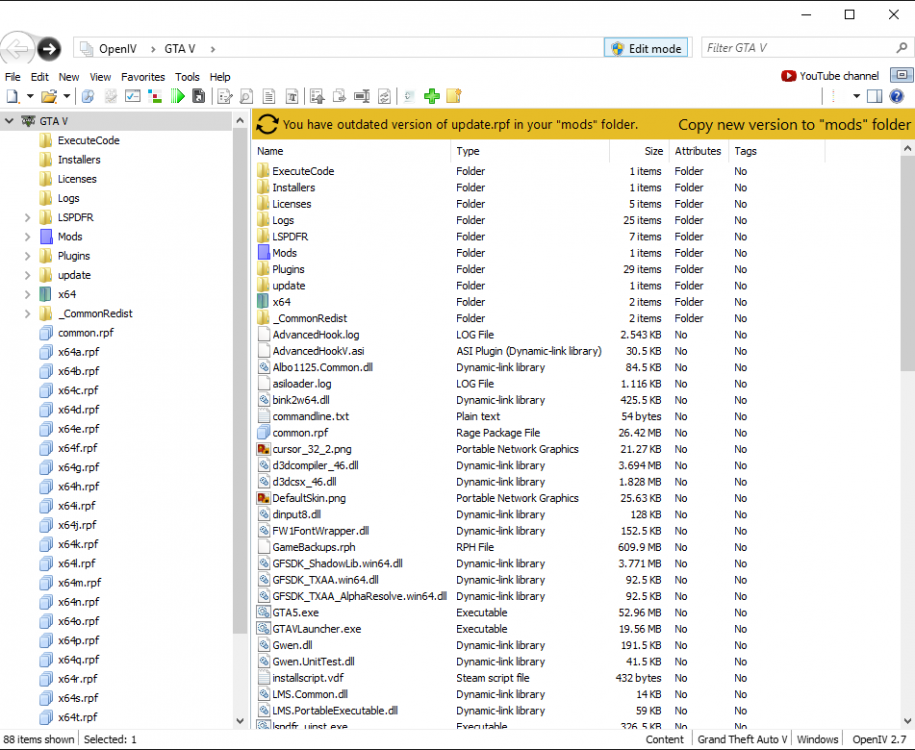Click the text lines document toolbar icon

(x=269, y=96)
